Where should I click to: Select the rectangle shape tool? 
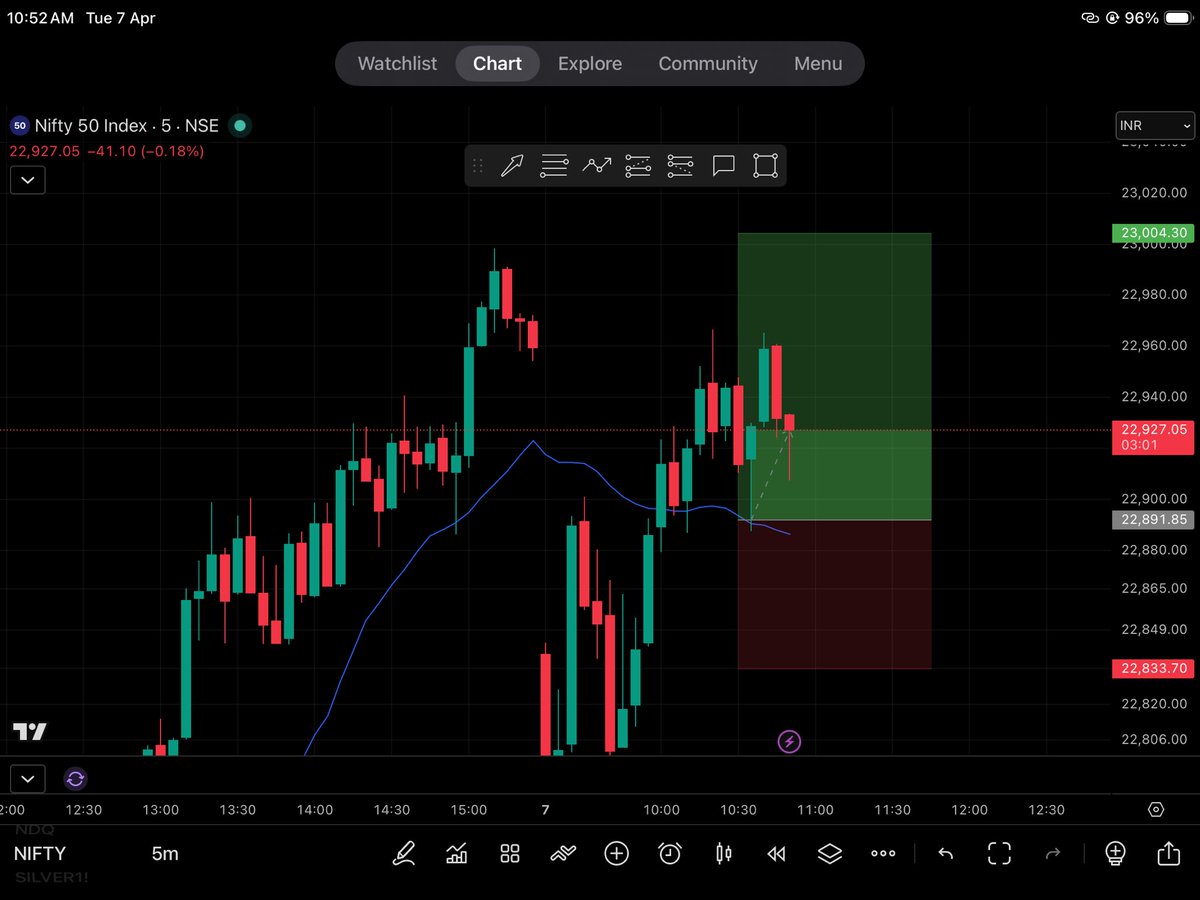coord(765,166)
